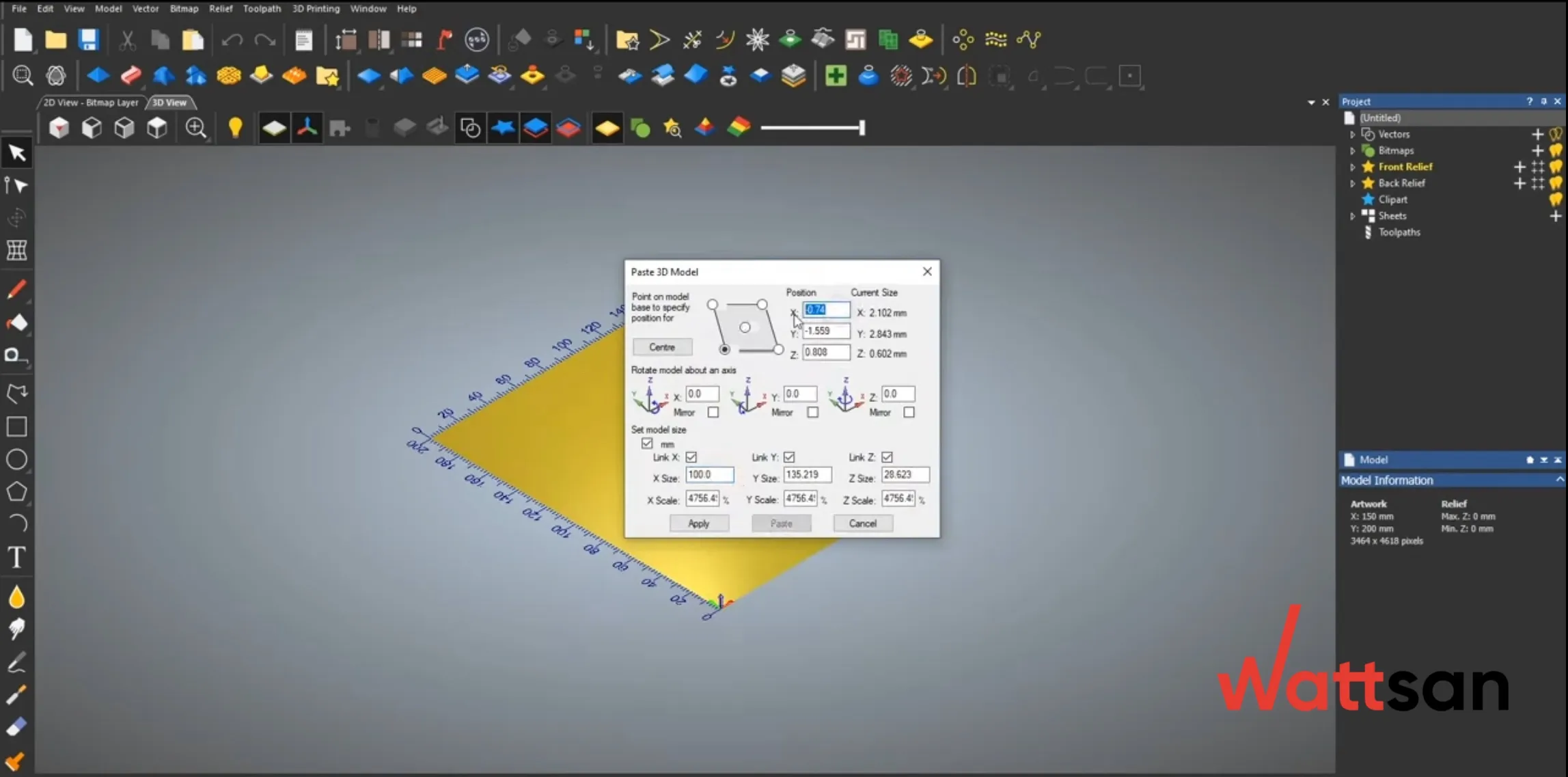
Task: Toggle Bitmaps visibility light bulb
Action: 1556,151
